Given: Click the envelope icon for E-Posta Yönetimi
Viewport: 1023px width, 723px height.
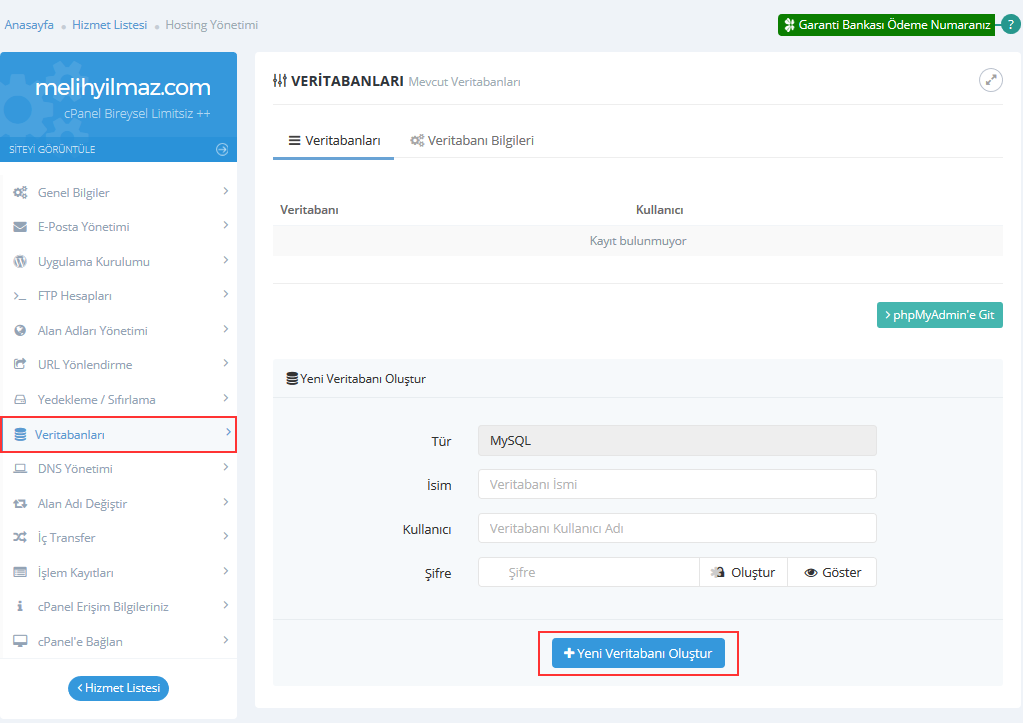Looking at the screenshot, I should [20, 227].
